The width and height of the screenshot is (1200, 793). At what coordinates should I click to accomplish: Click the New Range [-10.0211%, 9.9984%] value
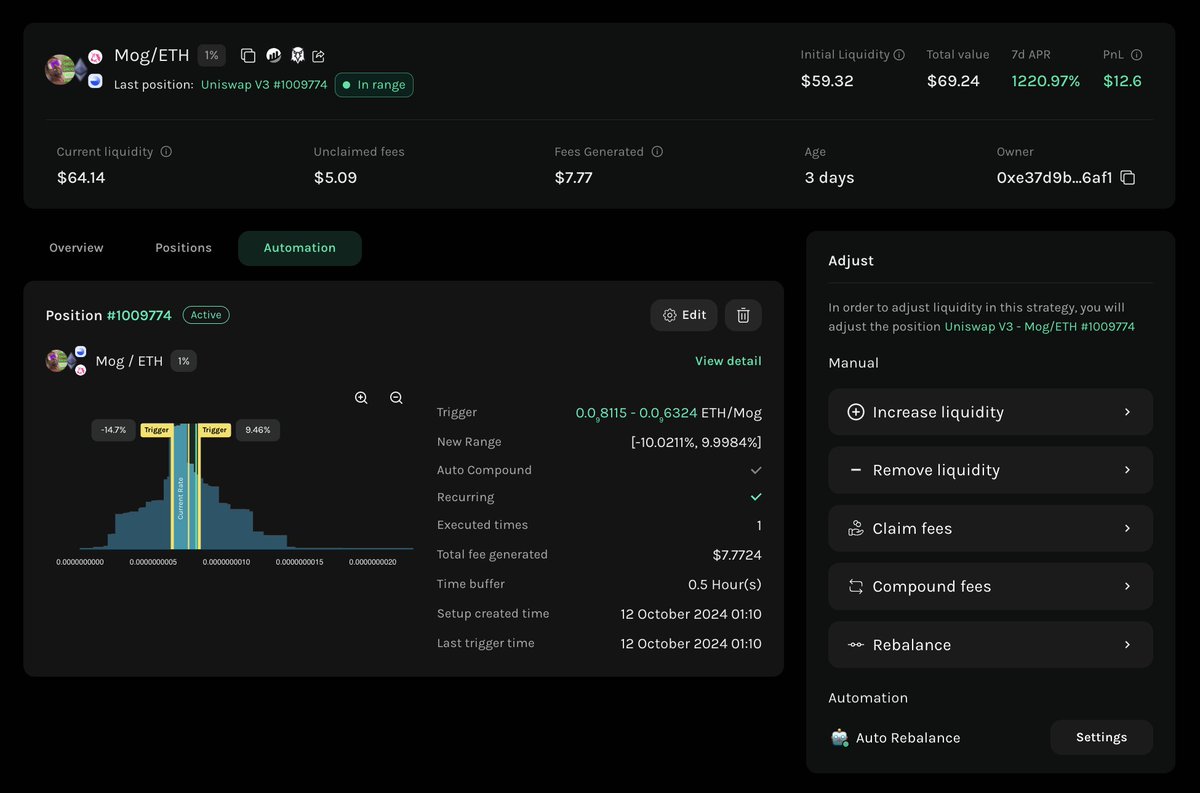coord(696,442)
